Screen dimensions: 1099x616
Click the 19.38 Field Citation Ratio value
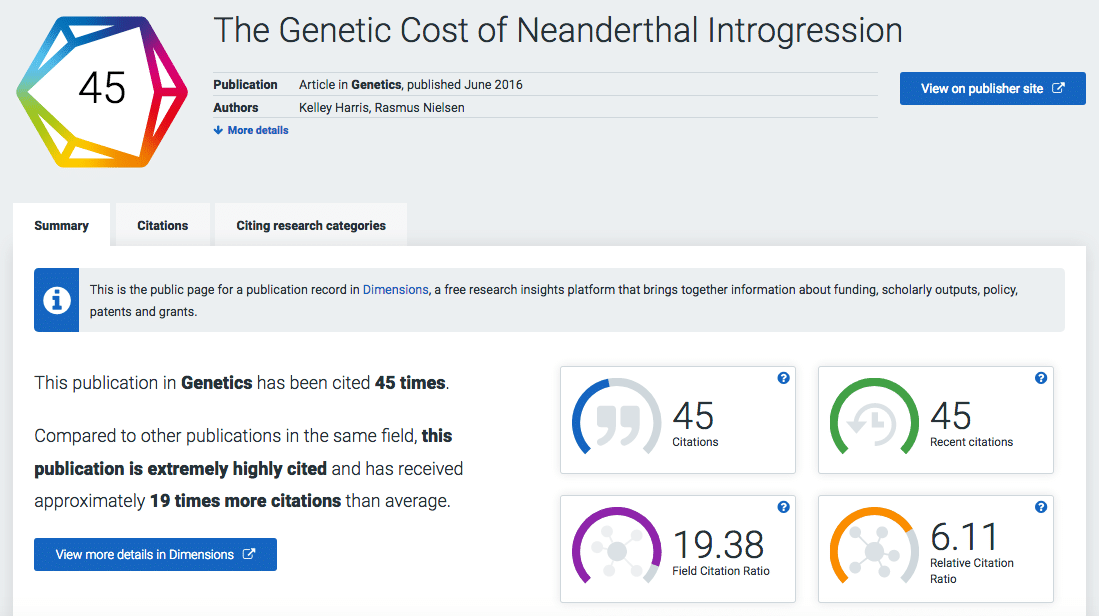click(718, 545)
